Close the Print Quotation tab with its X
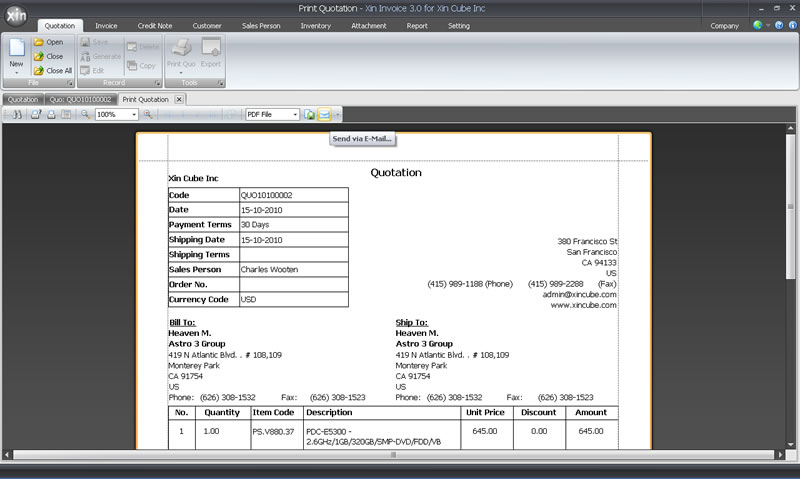The image size is (800, 479). tap(179, 99)
